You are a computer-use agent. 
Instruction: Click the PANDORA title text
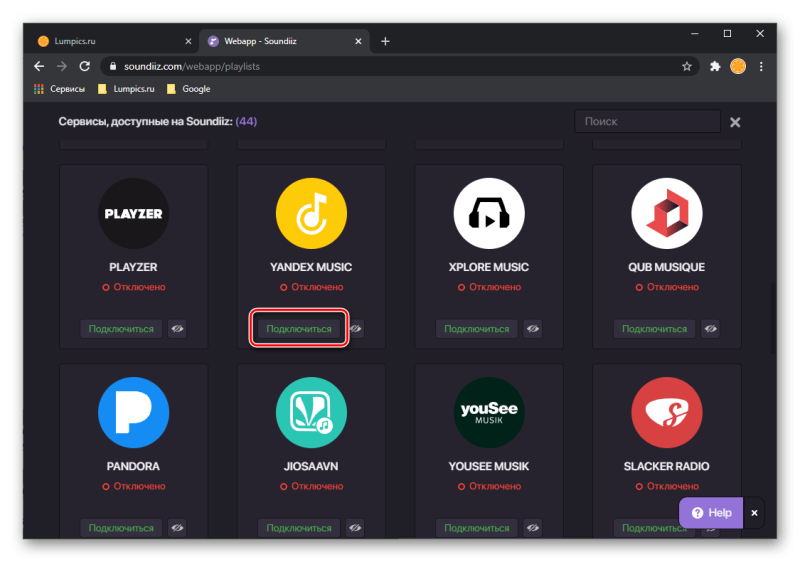pos(133,466)
